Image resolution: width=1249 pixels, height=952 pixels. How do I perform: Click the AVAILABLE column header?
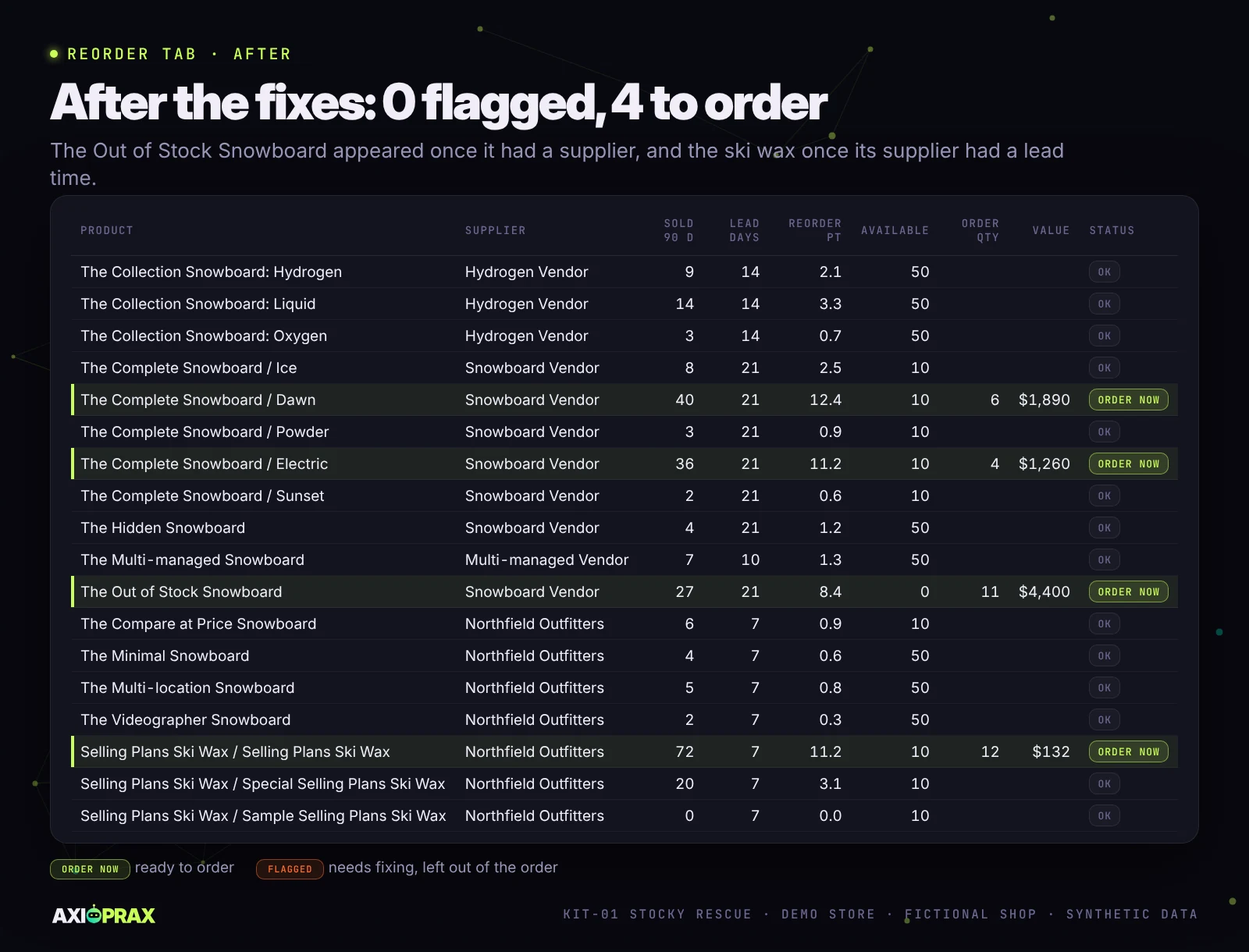coord(895,230)
